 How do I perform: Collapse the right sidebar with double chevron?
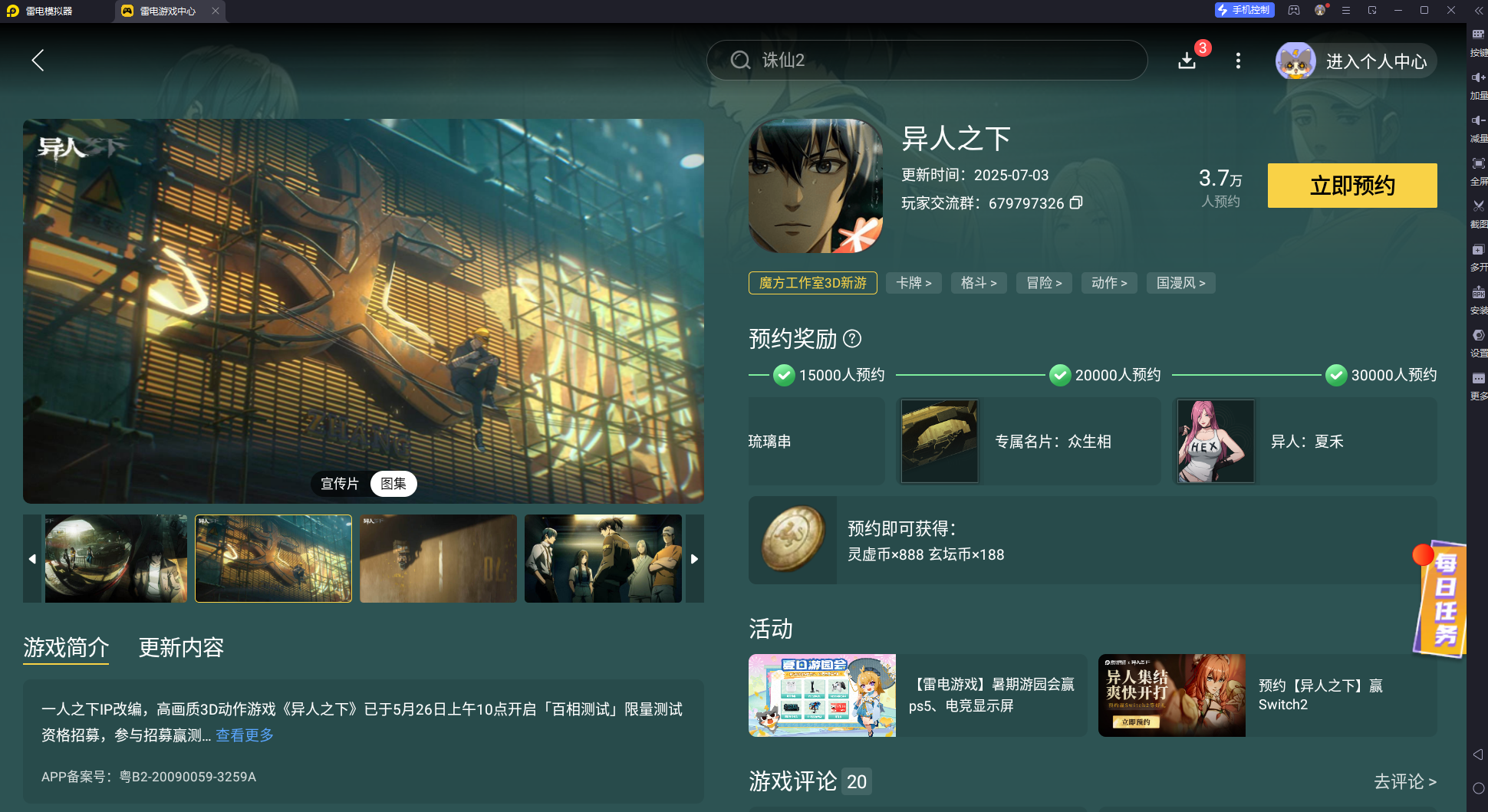[1479, 10]
